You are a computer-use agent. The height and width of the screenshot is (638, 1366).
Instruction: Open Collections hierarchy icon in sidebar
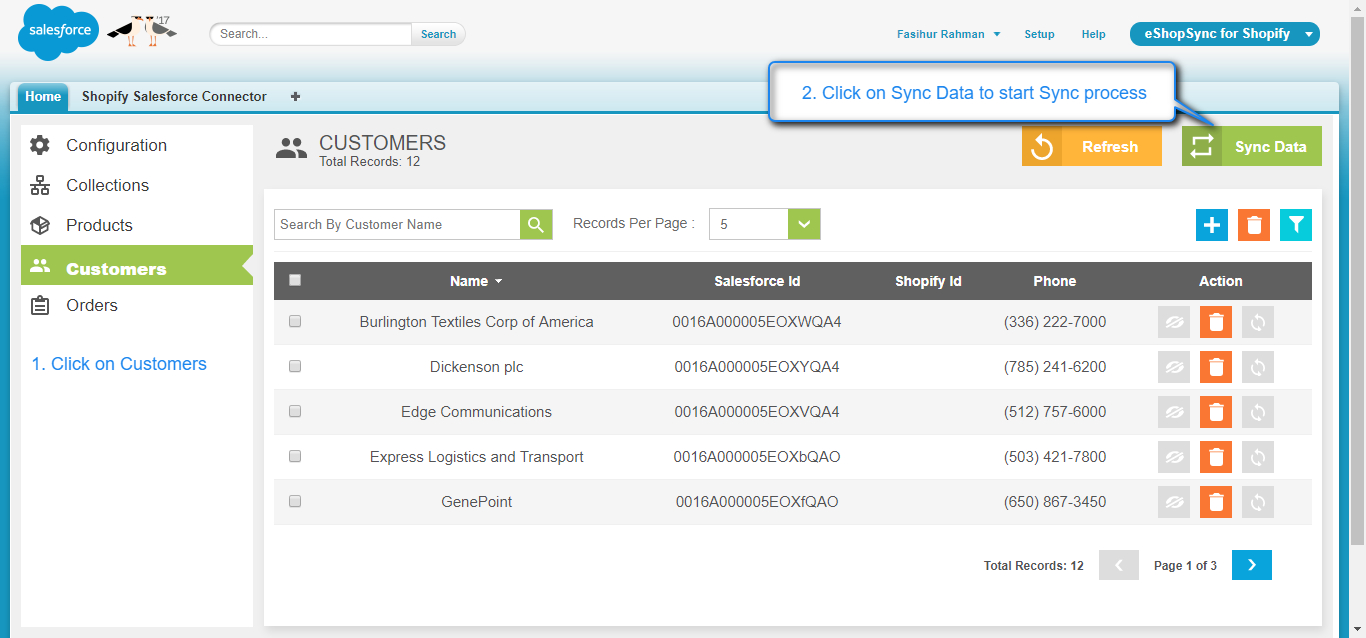[x=40, y=185]
